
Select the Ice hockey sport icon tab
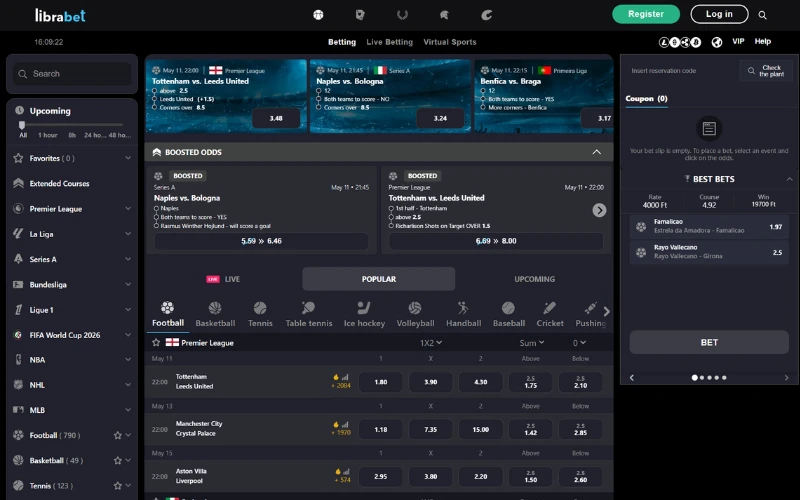364,314
